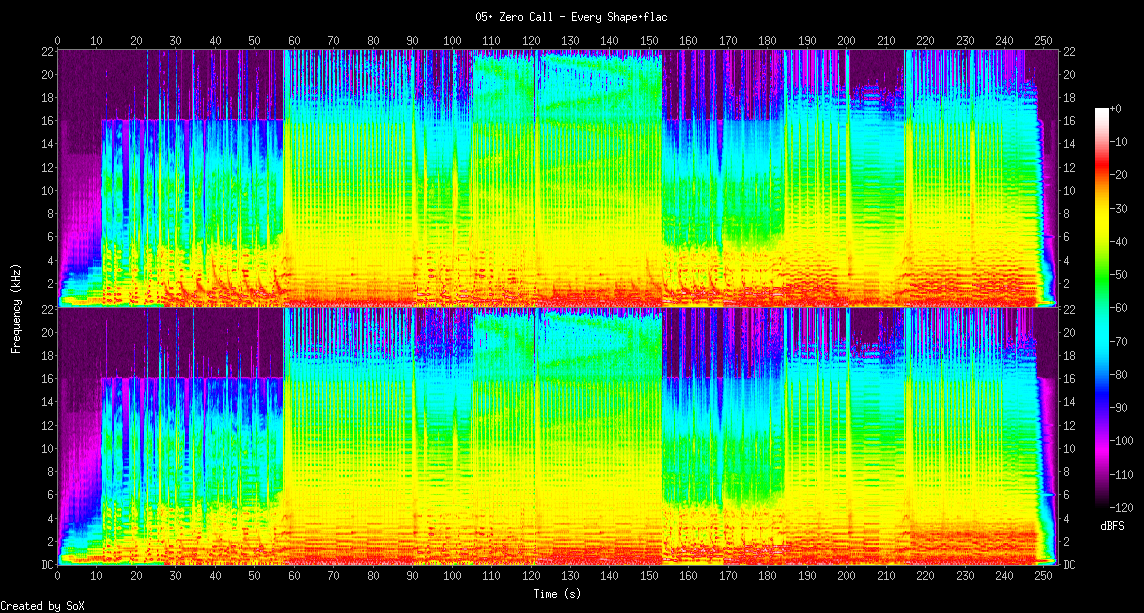Click the 16 kHz label on upper-left frequency axis
This screenshot has width=1144, height=613.
point(45,121)
